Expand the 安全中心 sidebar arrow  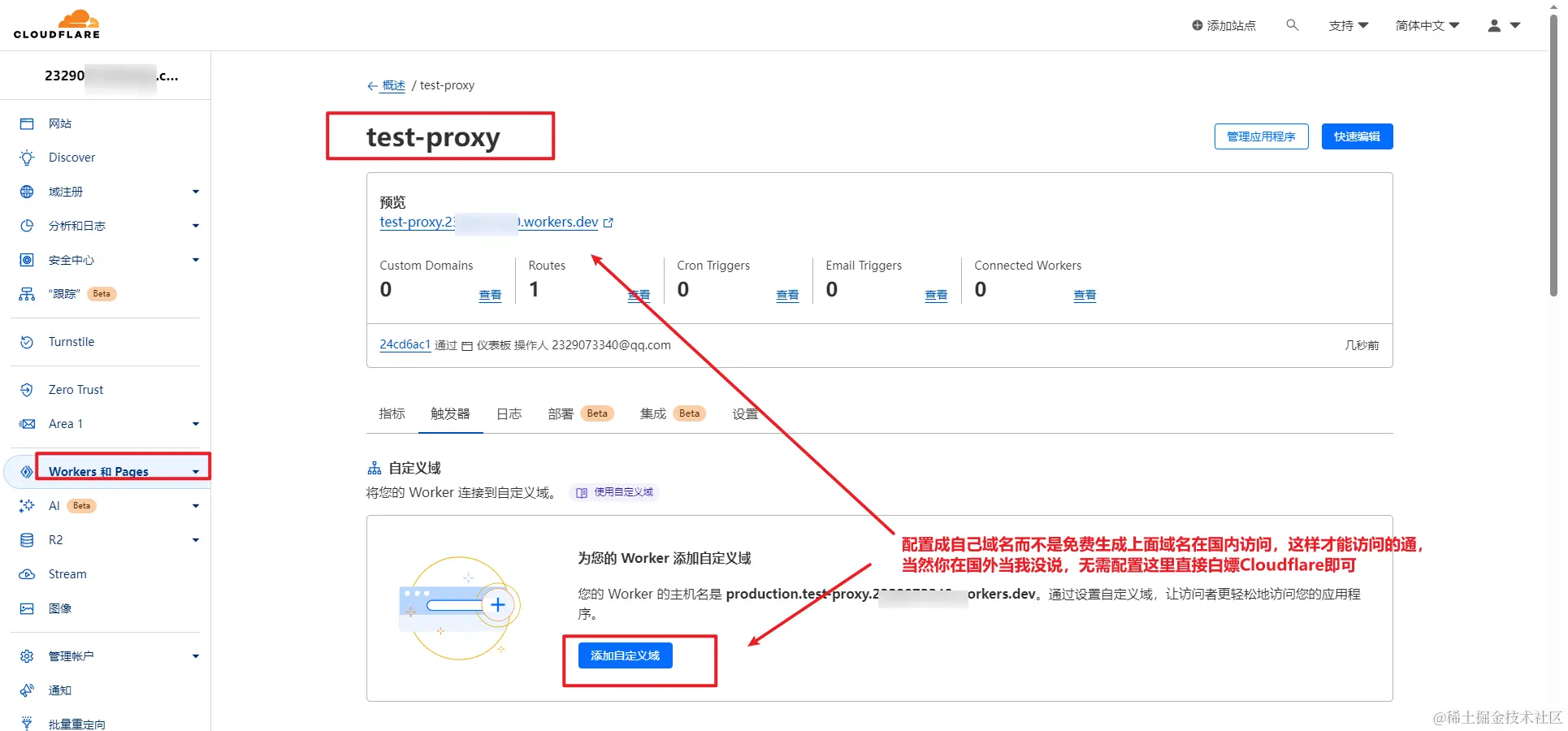[x=195, y=260]
